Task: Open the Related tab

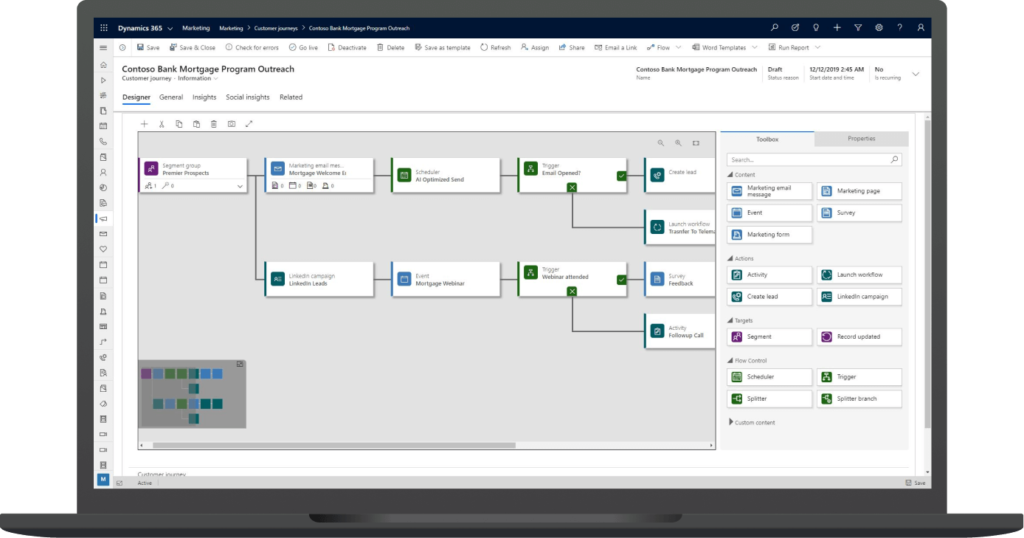Action: [291, 97]
